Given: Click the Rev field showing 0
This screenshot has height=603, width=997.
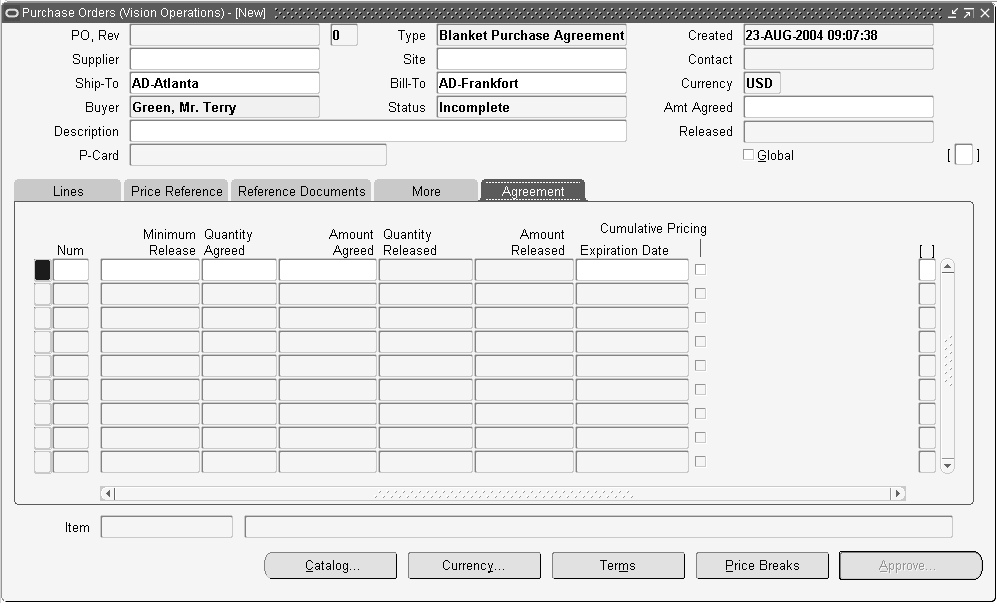Looking at the screenshot, I should pos(344,35).
